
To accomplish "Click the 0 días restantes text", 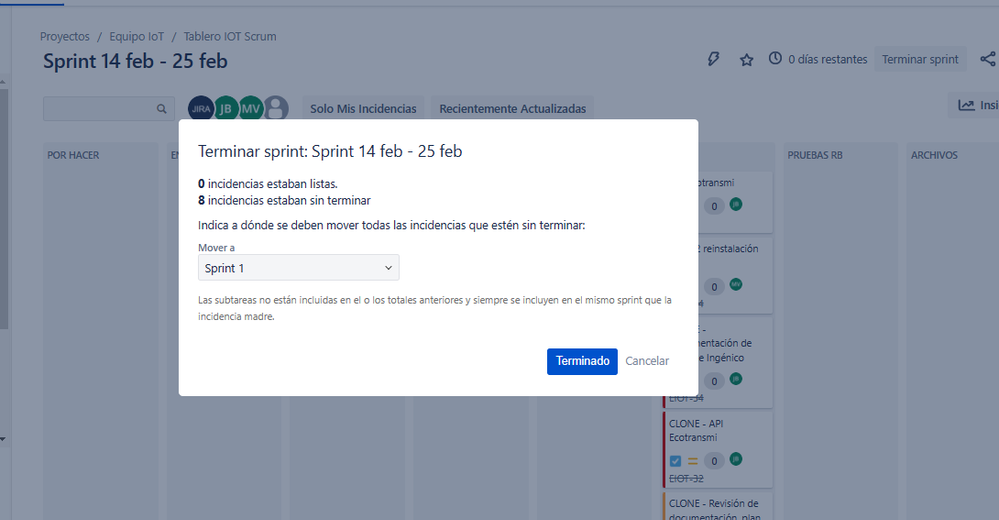I will [828, 59].
